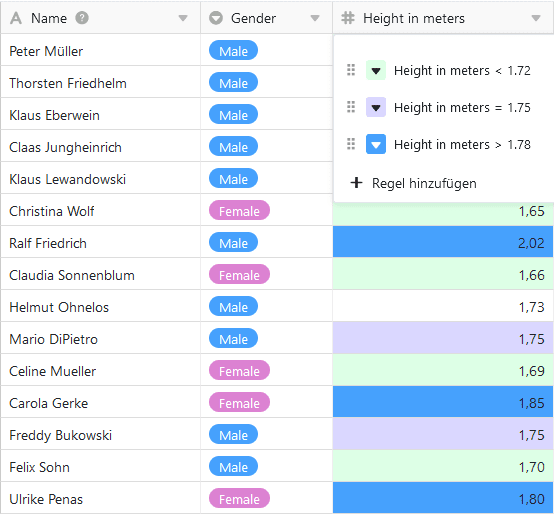Select the Carola Gerke name cell
Screen dimensions: 554x514
101,402
